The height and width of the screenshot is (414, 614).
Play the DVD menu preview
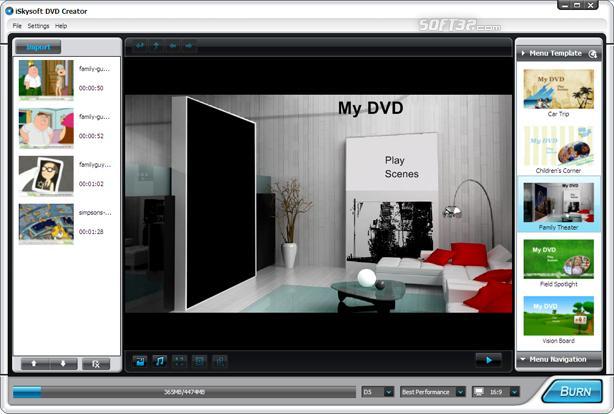(488, 360)
